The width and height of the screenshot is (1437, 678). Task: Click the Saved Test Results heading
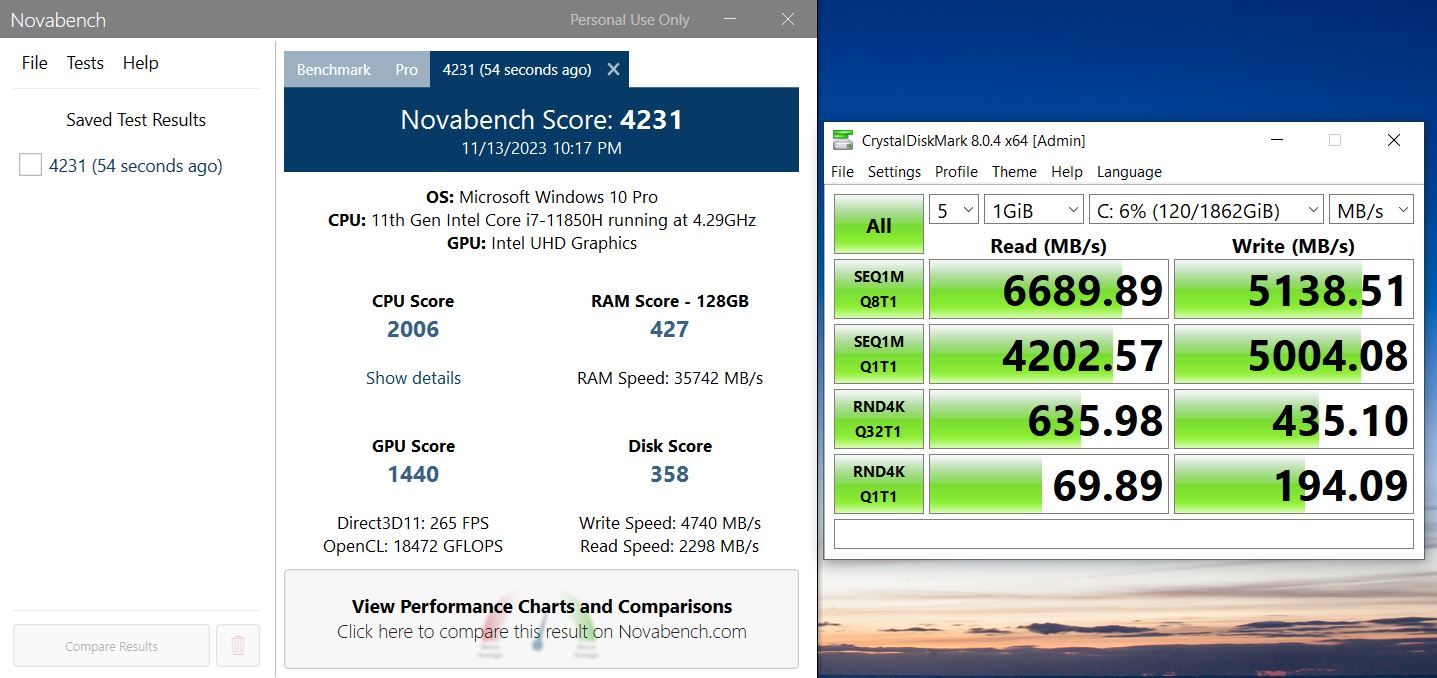(136, 120)
